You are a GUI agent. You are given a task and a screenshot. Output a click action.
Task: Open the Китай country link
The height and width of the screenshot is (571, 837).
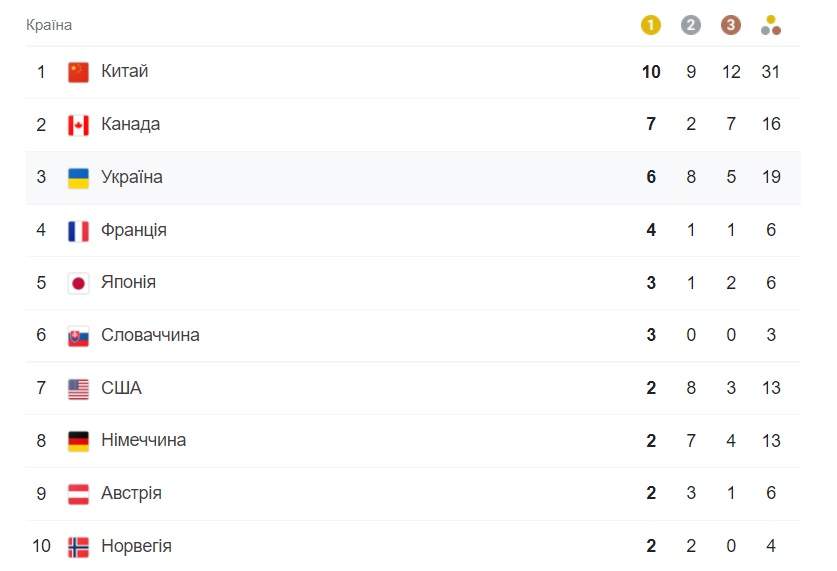pos(125,71)
